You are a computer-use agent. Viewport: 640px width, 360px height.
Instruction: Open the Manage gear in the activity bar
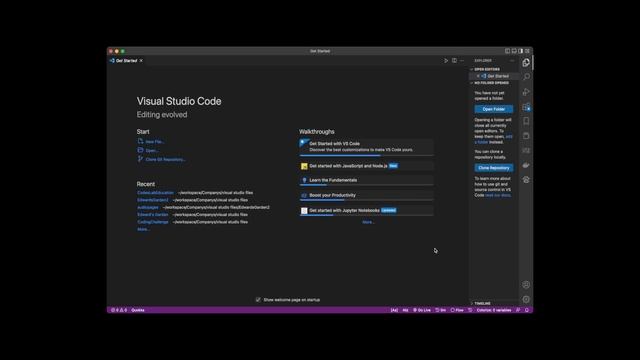[526, 299]
